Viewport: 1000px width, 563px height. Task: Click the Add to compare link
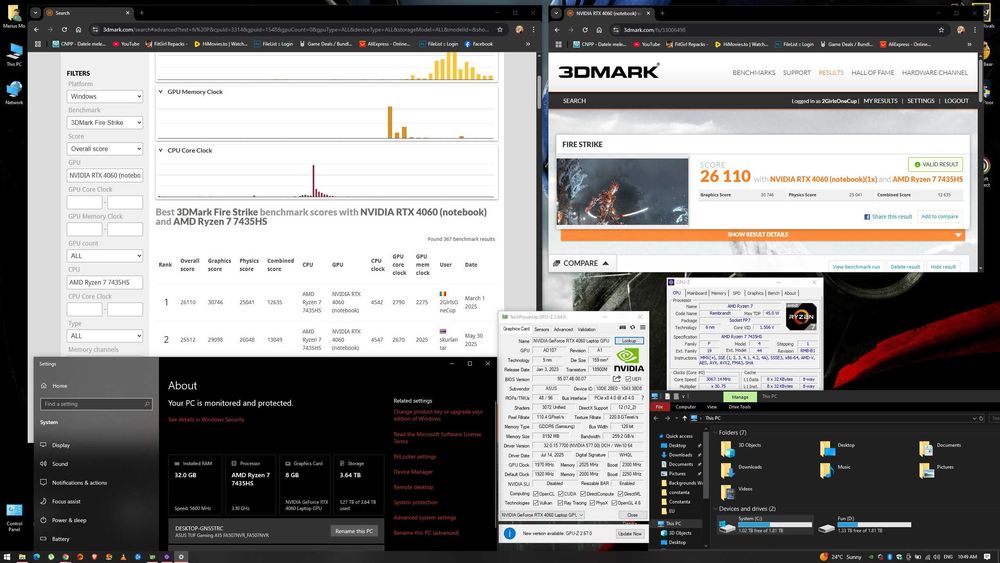939,217
